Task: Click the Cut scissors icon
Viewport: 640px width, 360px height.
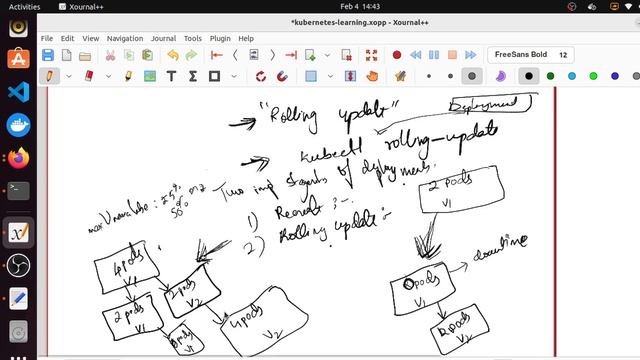Action: click(110, 56)
